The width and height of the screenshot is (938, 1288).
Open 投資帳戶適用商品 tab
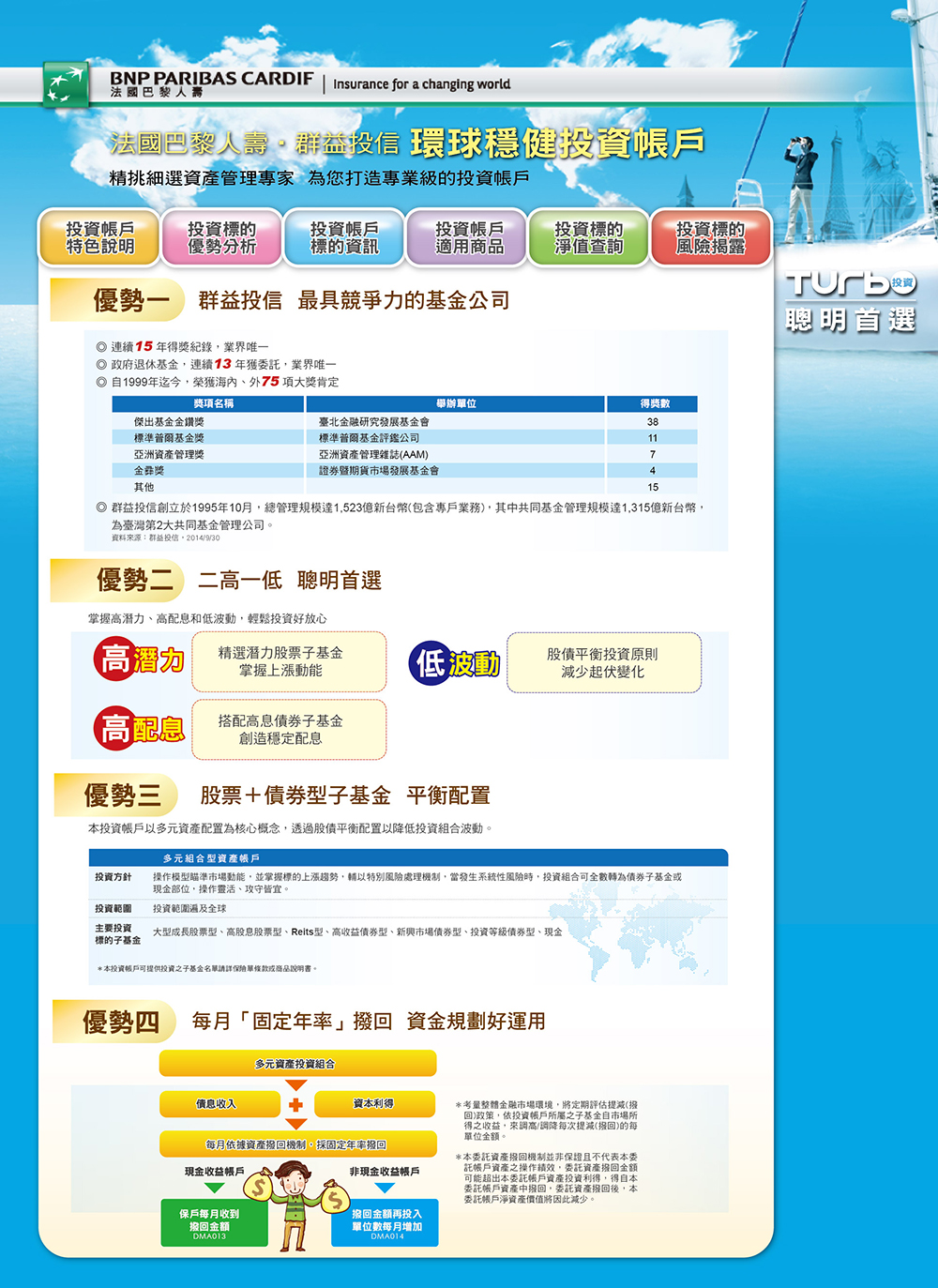468,237
